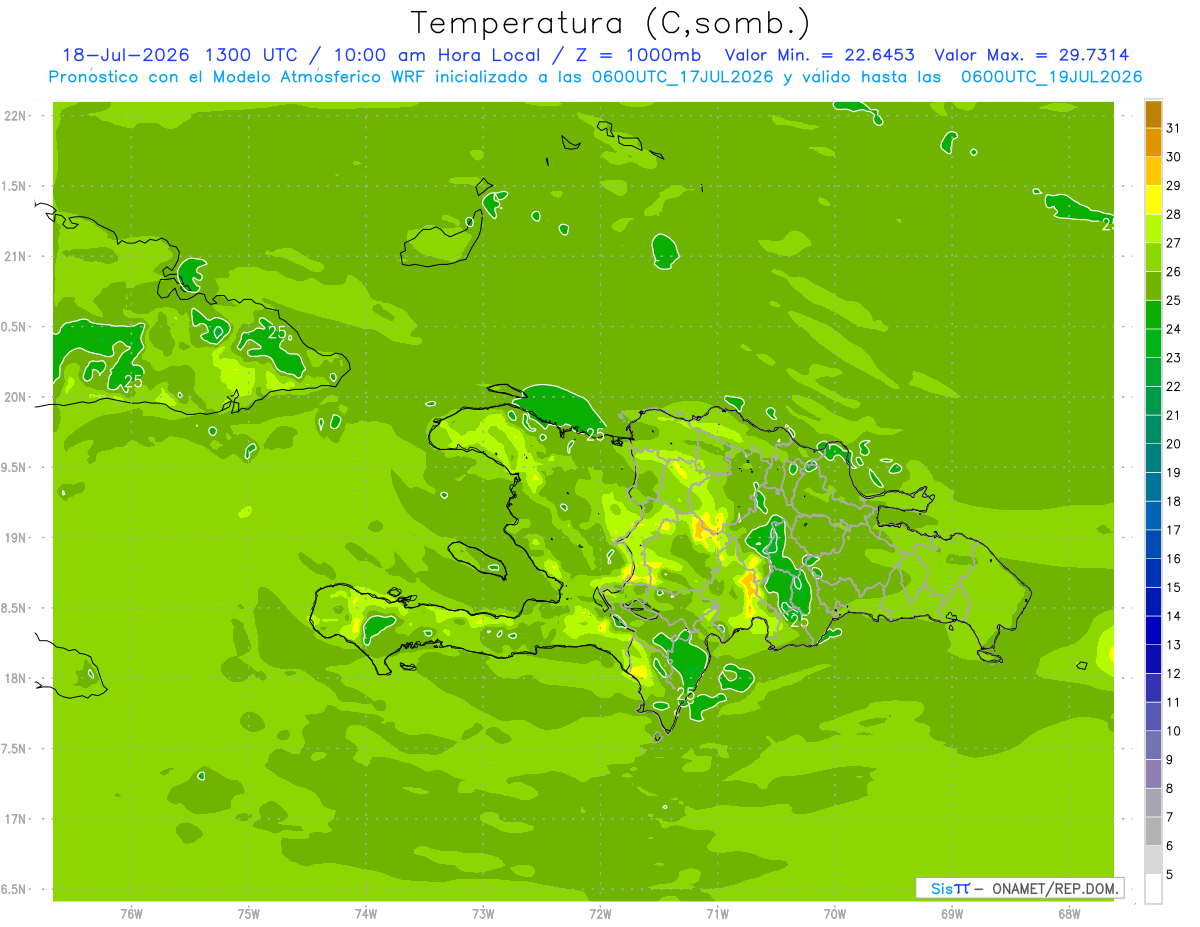
Task: Click the '16' label on color legend
Action: coord(1173,559)
